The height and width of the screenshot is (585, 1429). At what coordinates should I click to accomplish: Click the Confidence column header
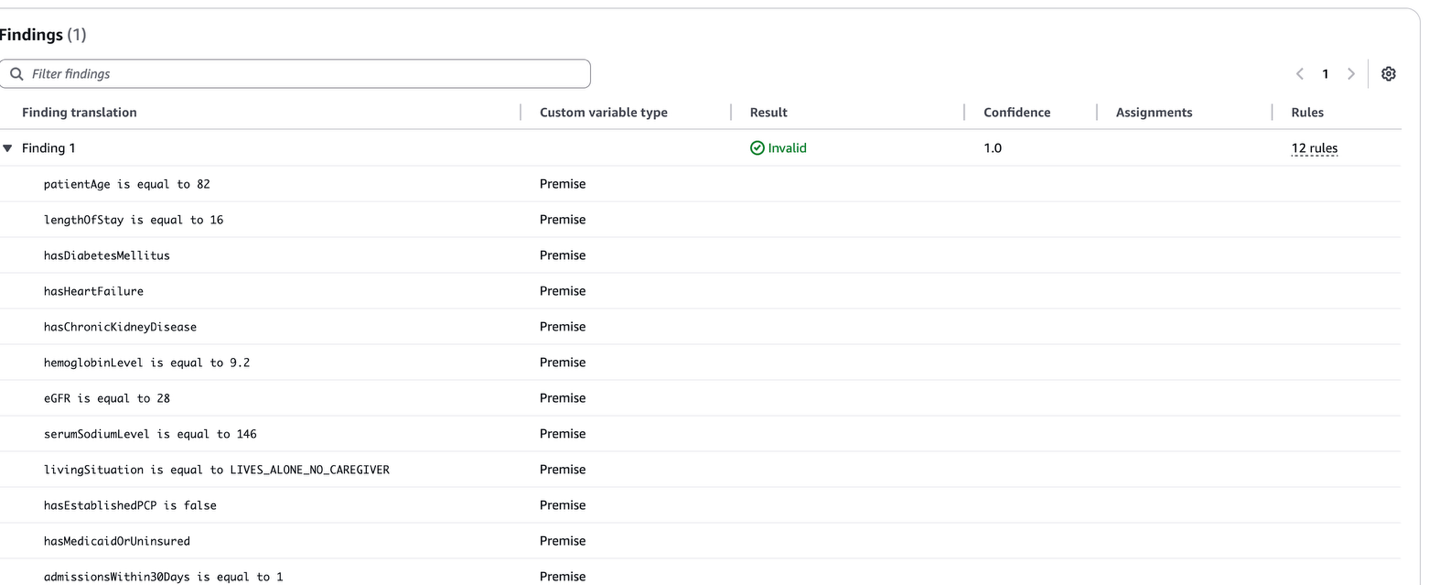(1016, 112)
